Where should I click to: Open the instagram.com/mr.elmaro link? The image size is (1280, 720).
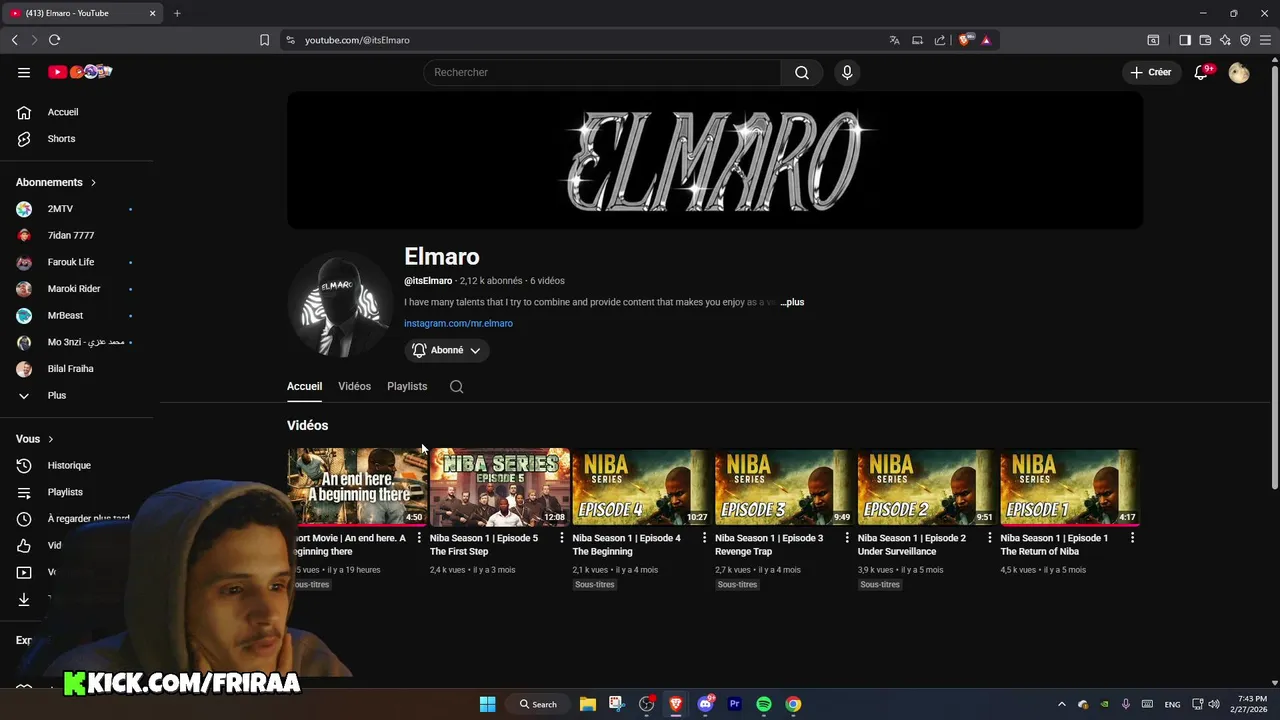coord(458,323)
